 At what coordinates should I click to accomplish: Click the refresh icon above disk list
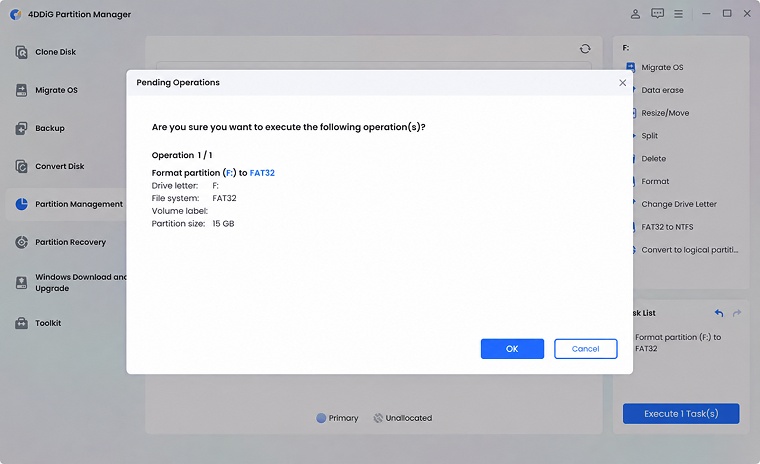pos(585,48)
